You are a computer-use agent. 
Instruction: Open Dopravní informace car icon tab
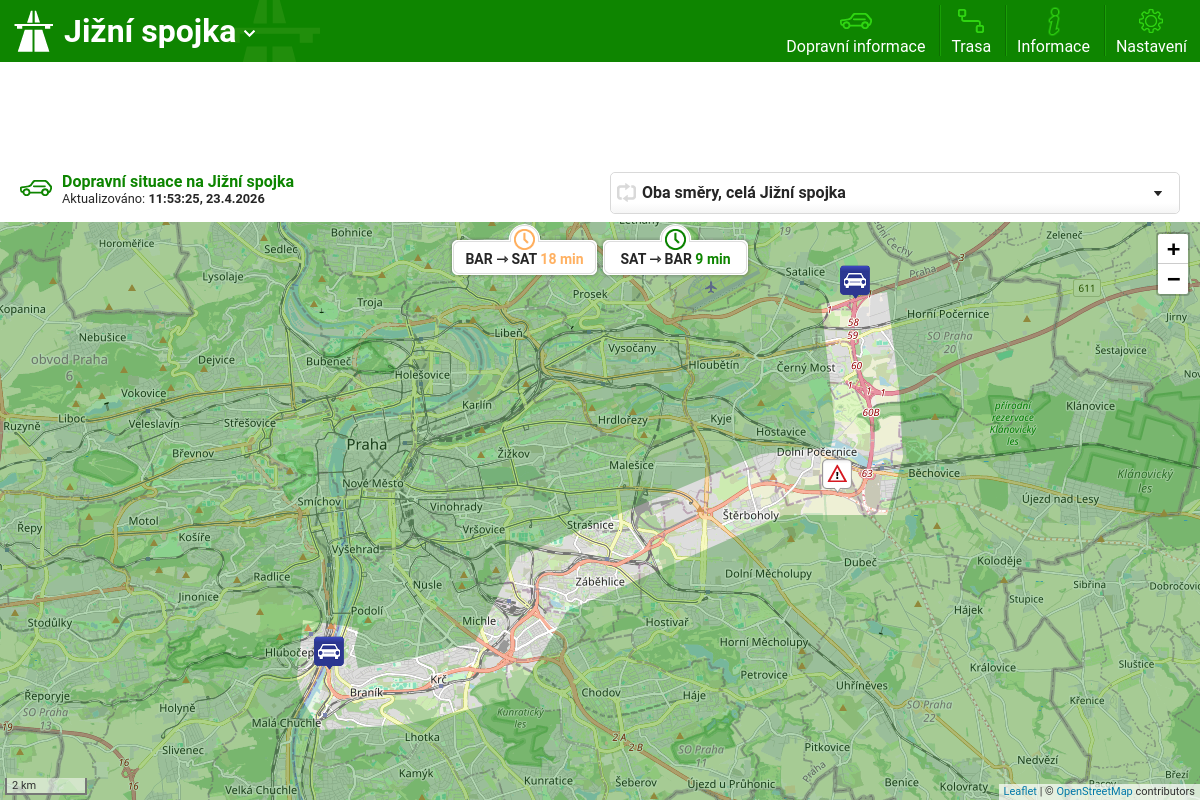(855, 22)
